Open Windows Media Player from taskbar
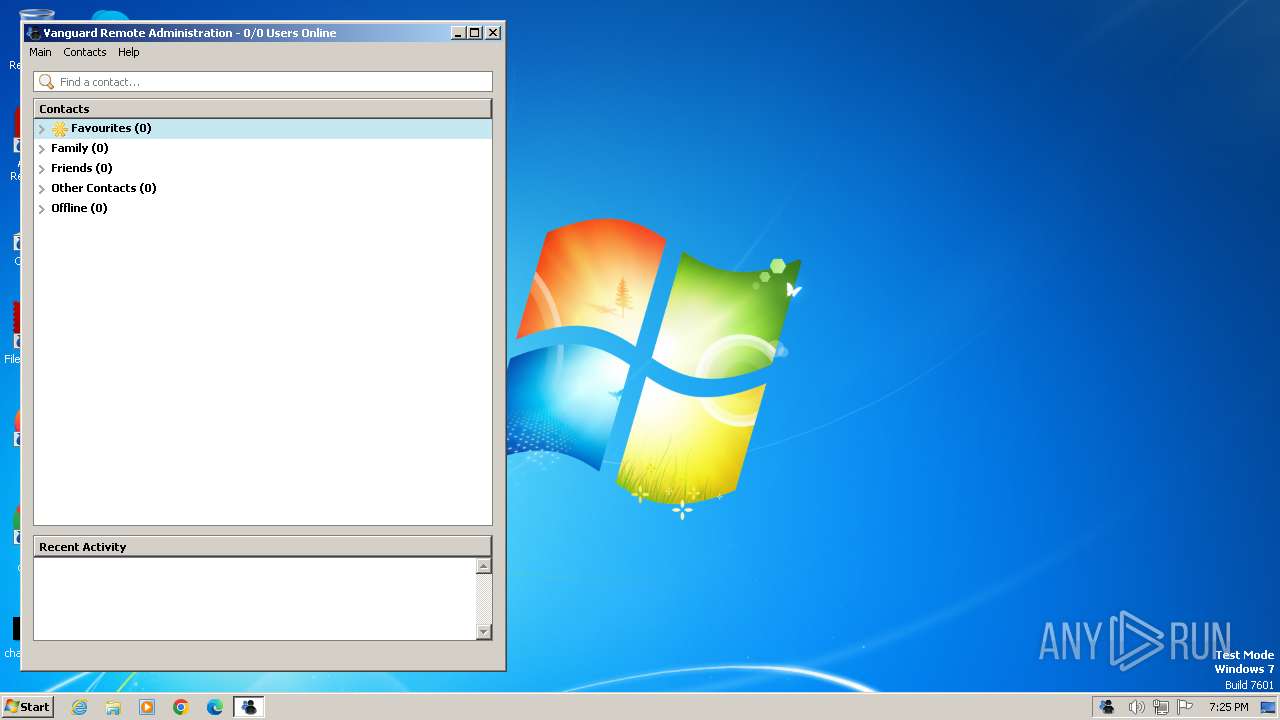Viewport: 1280px width, 720px height. pyautogui.click(x=147, y=707)
